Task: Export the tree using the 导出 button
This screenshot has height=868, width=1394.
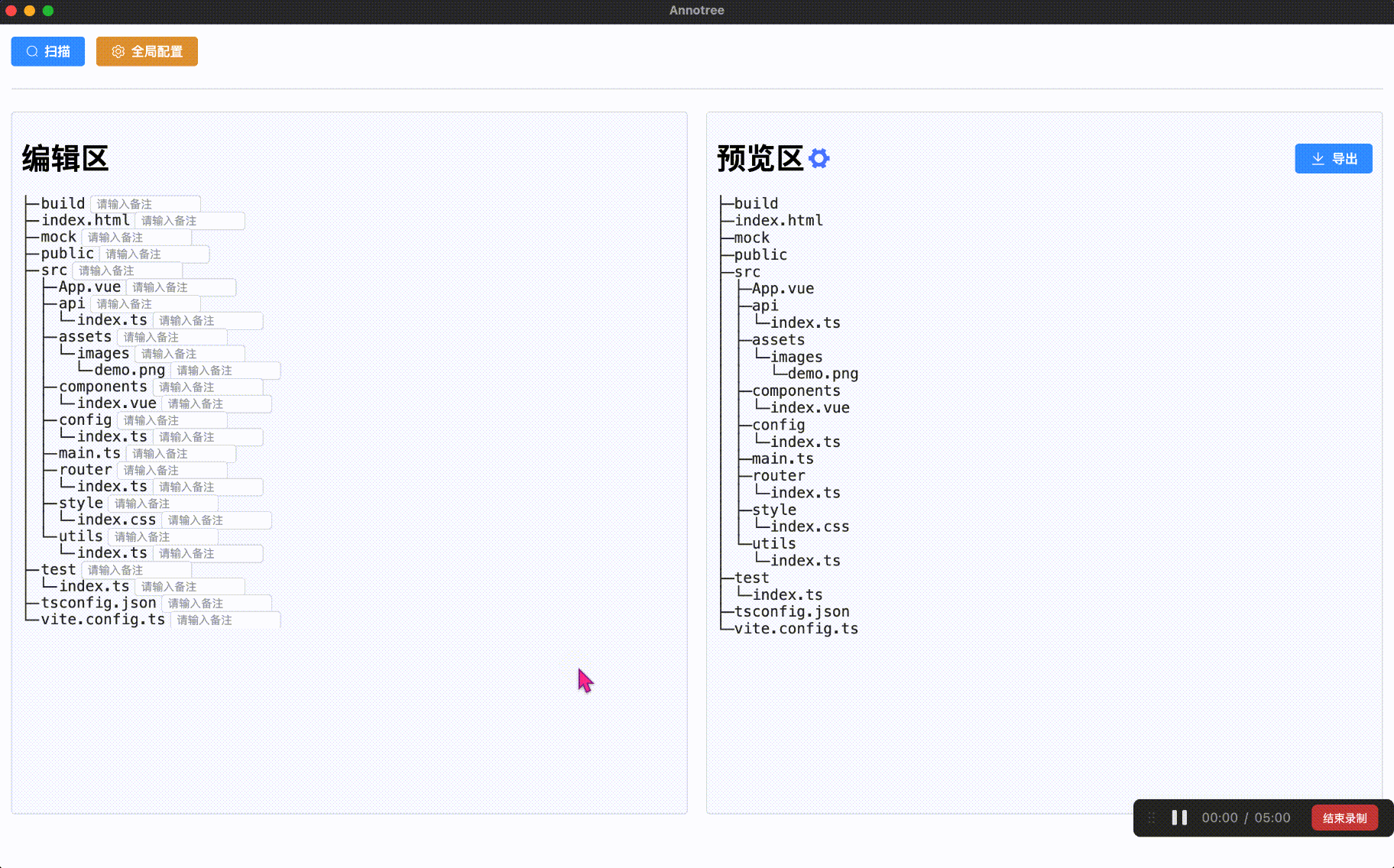Action: pos(1334,158)
